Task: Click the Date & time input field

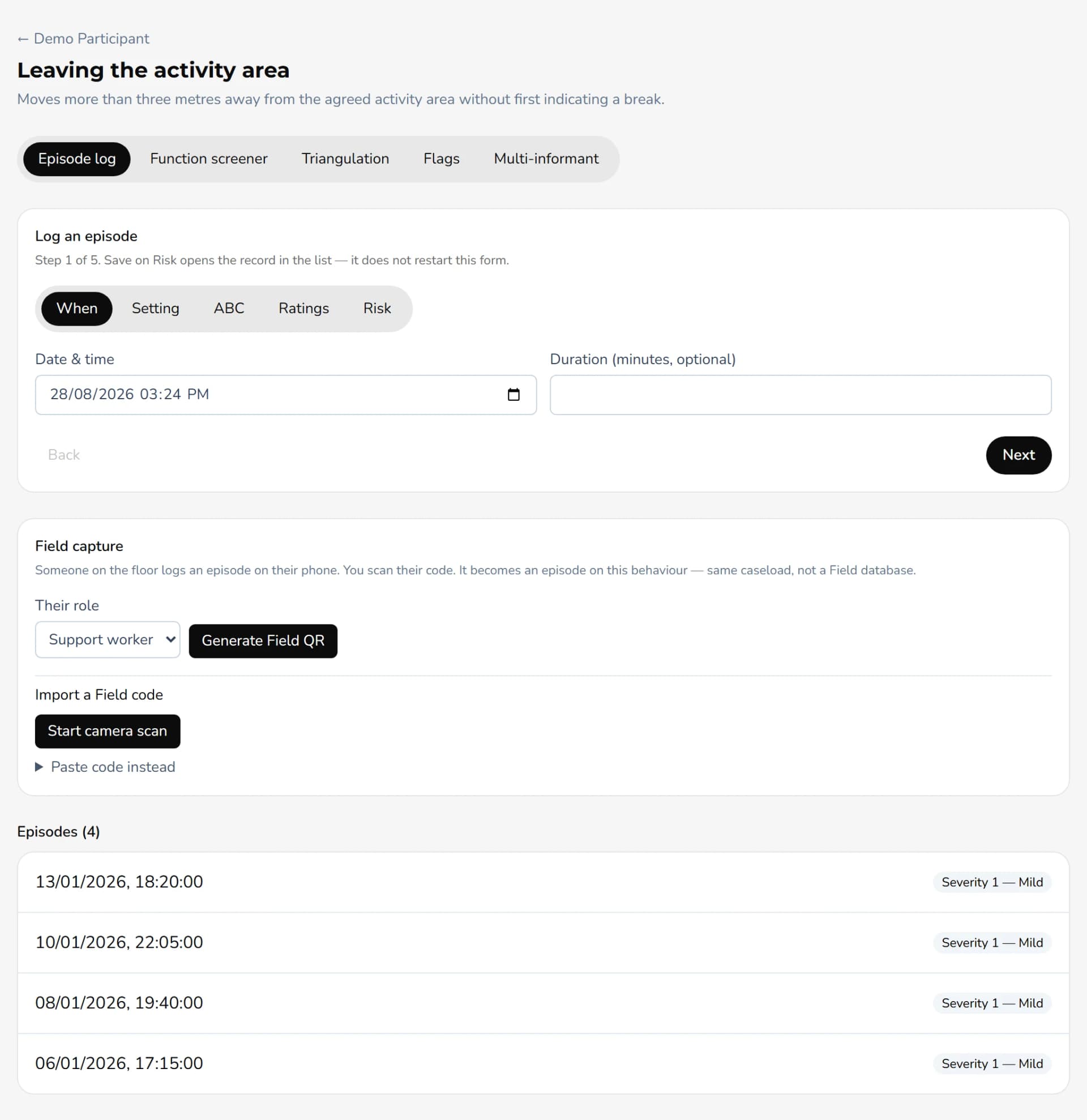Action: [x=285, y=395]
